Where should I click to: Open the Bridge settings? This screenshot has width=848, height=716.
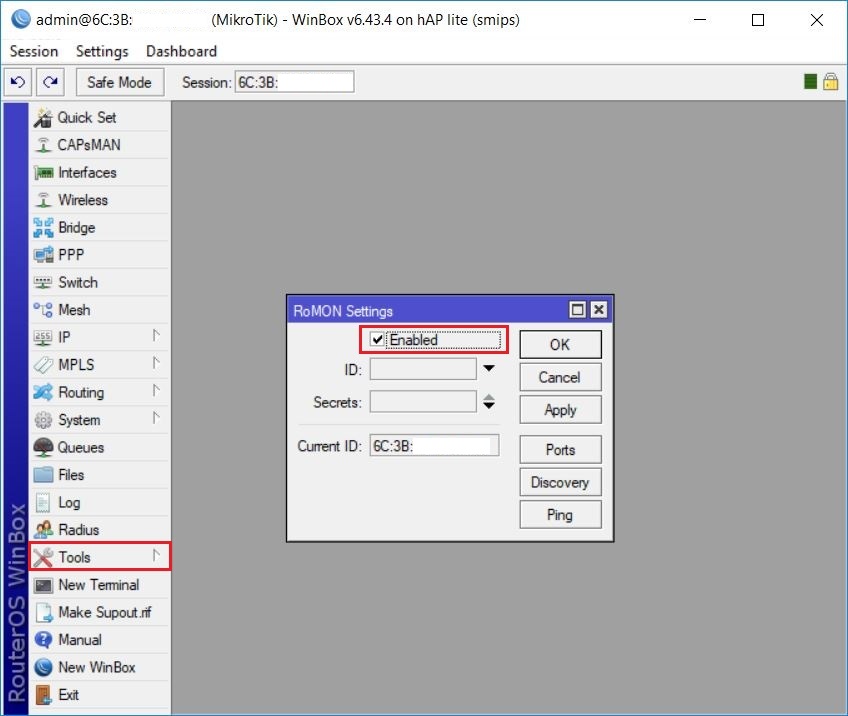point(100,228)
